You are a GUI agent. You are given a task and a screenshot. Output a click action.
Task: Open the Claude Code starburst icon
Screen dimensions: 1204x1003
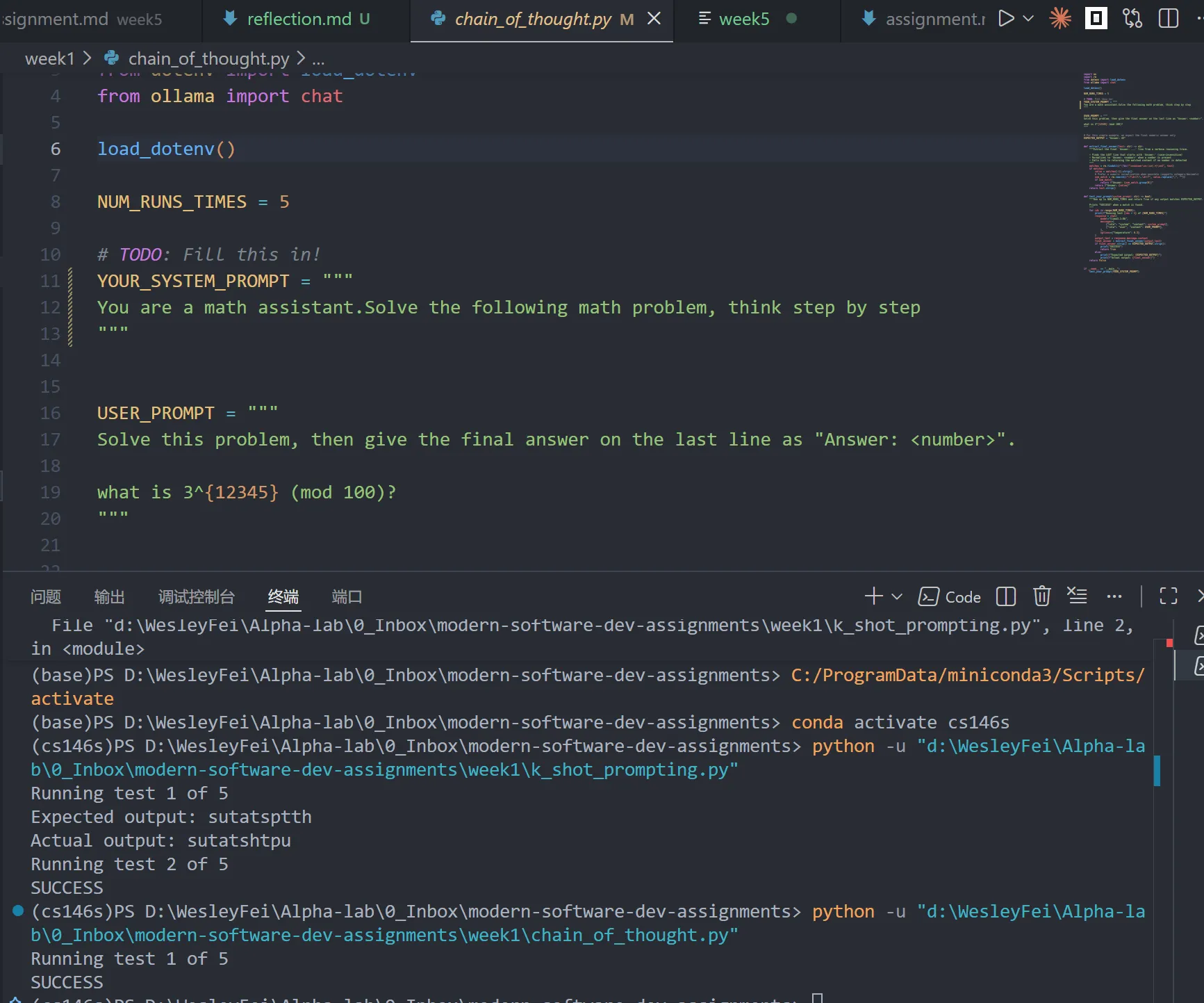(x=1059, y=19)
